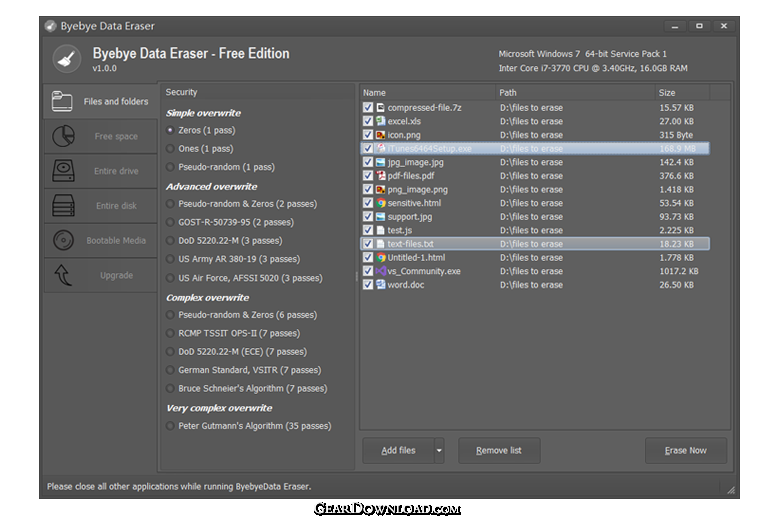Switch to the Entire disk tab
The width and height of the screenshot is (774, 517).
coord(101,205)
